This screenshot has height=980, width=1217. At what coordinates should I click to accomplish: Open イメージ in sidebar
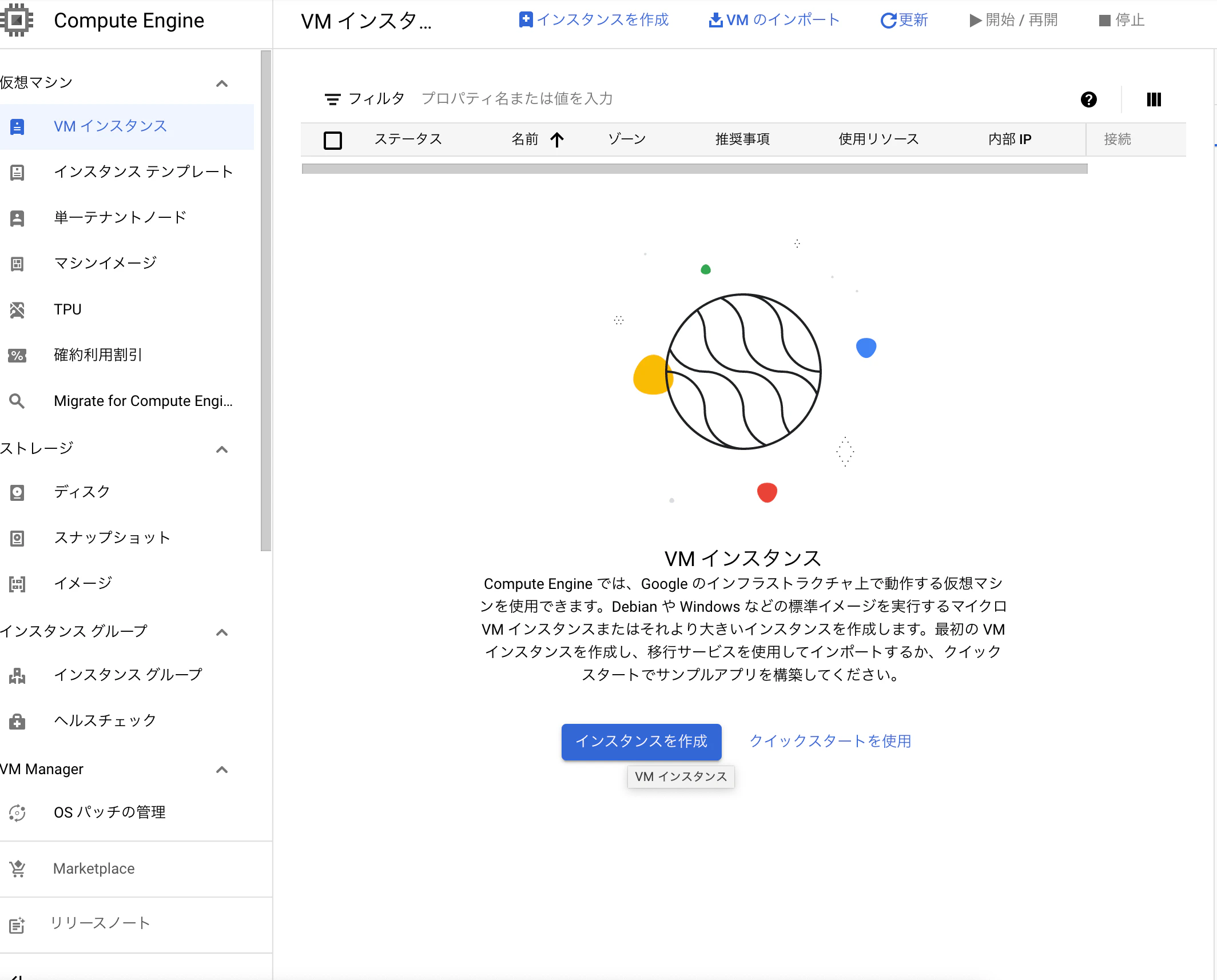pyautogui.click(x=127, y=584)
